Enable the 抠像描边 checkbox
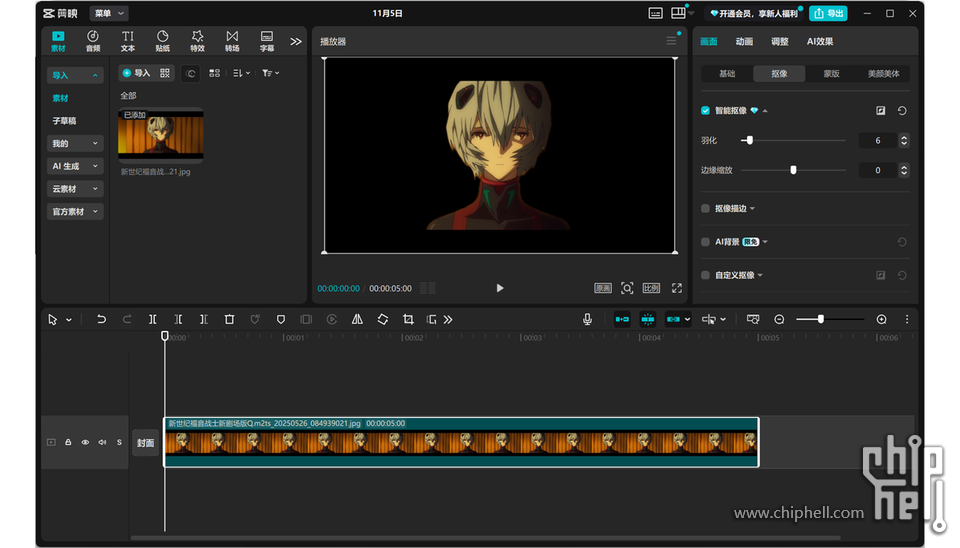960x548 pixels. [705, 209]
